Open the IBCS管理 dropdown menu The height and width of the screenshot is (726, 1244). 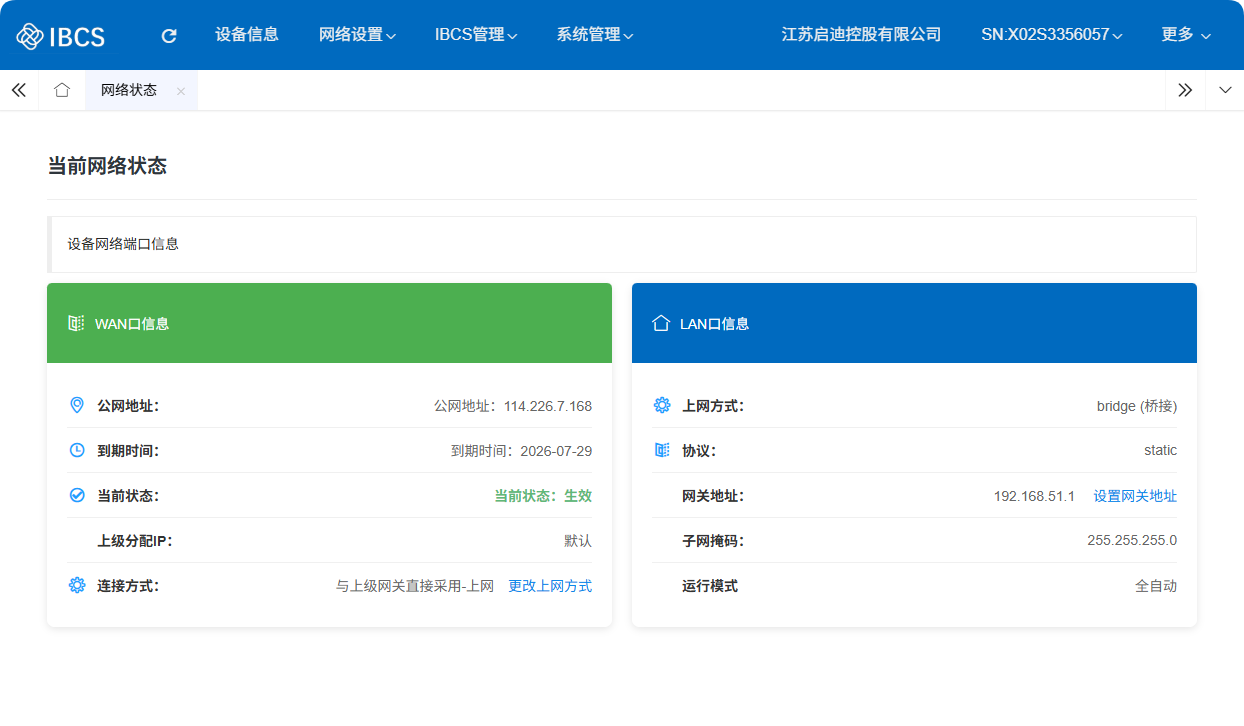click(x=475, y=35)
